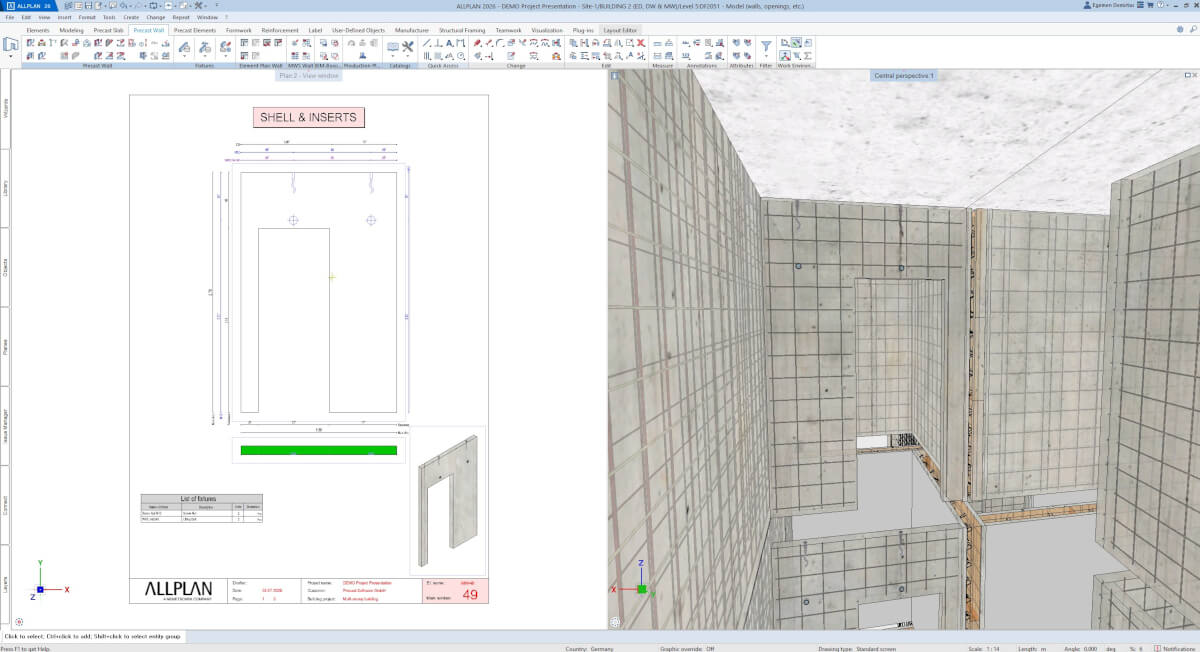Click the monitor icon in the Catalogs group

pos(393,46)
